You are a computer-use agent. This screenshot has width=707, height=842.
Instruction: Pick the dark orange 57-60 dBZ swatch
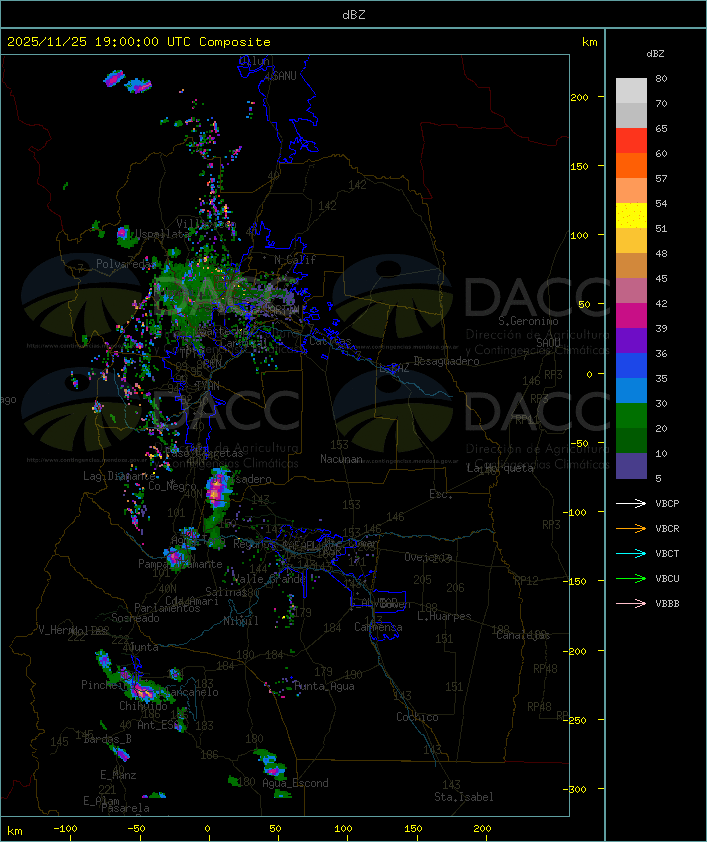[631, 166]
